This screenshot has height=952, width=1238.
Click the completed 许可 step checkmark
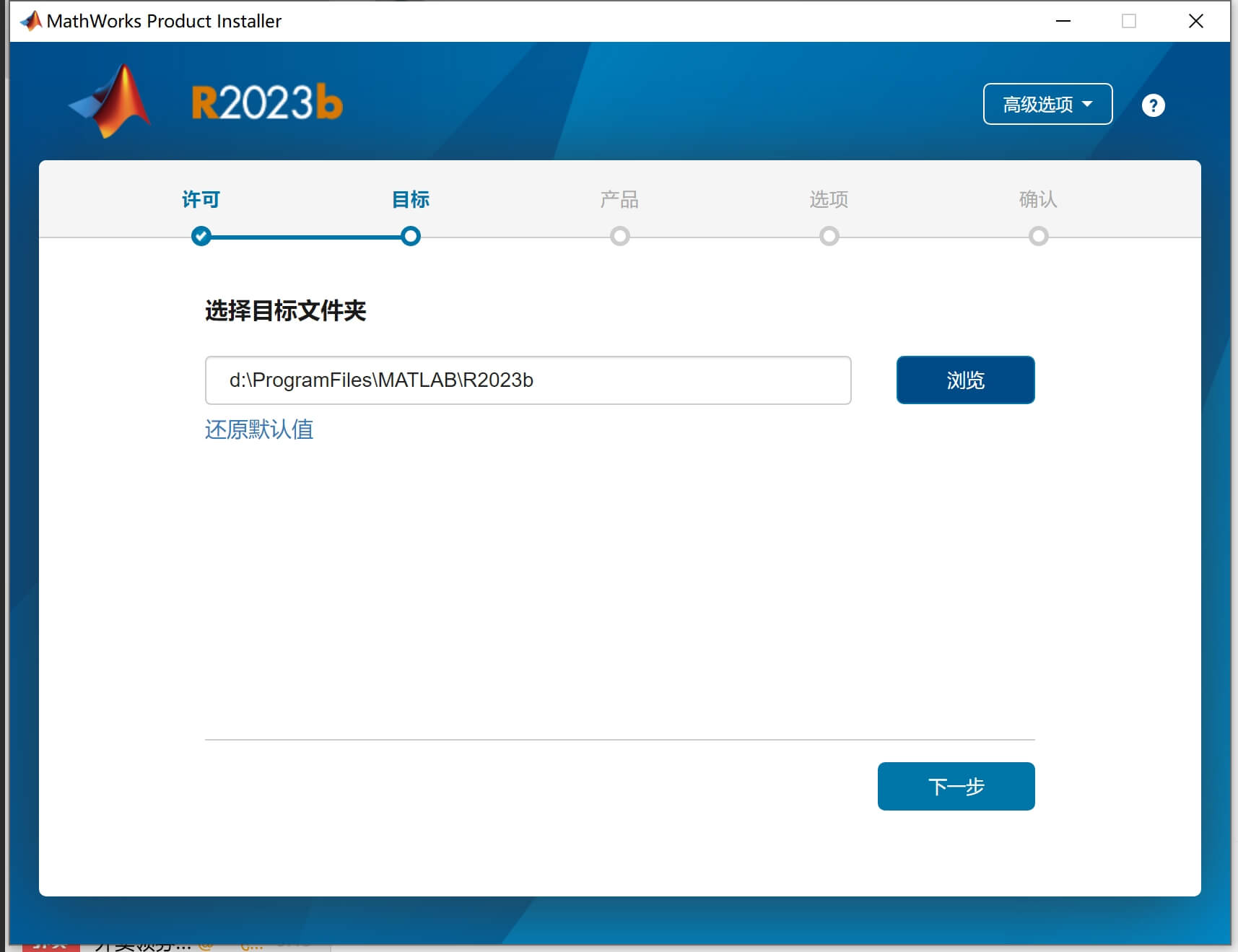click(x=201, y=236)
